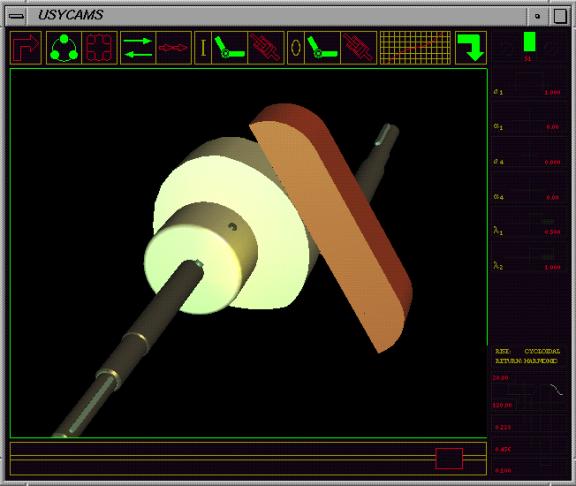Select the red cross-shaped cam icon
576x486 pixels.
pos(99,48)
